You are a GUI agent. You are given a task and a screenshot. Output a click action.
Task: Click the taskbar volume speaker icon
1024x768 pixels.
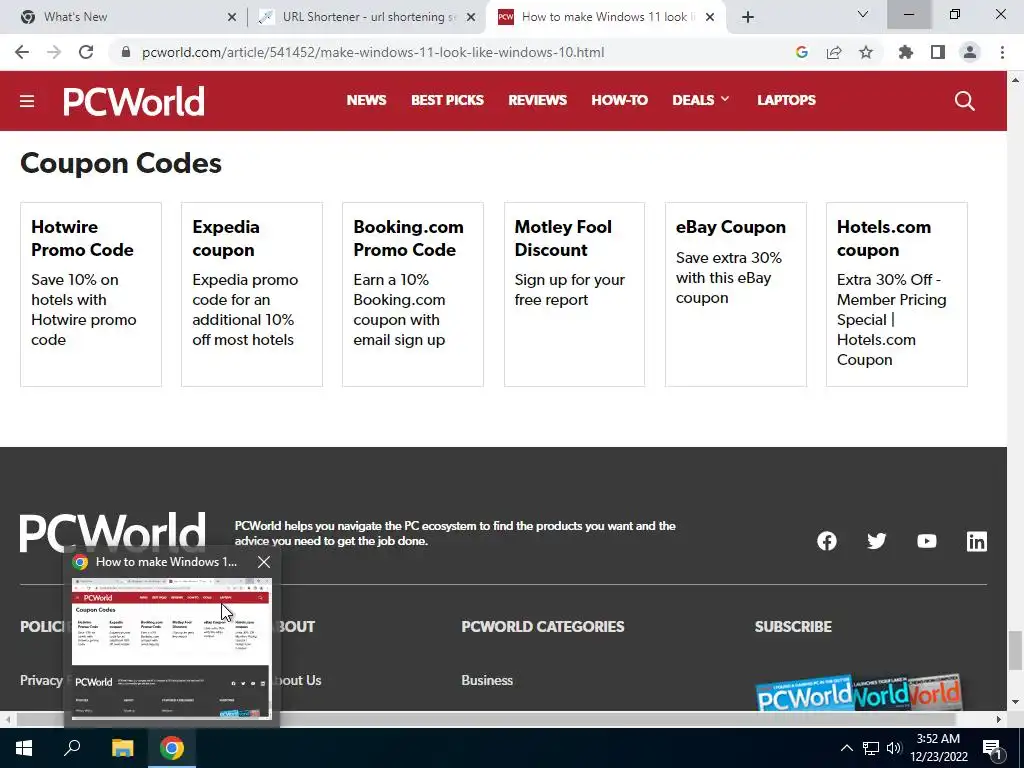point(894,748)
